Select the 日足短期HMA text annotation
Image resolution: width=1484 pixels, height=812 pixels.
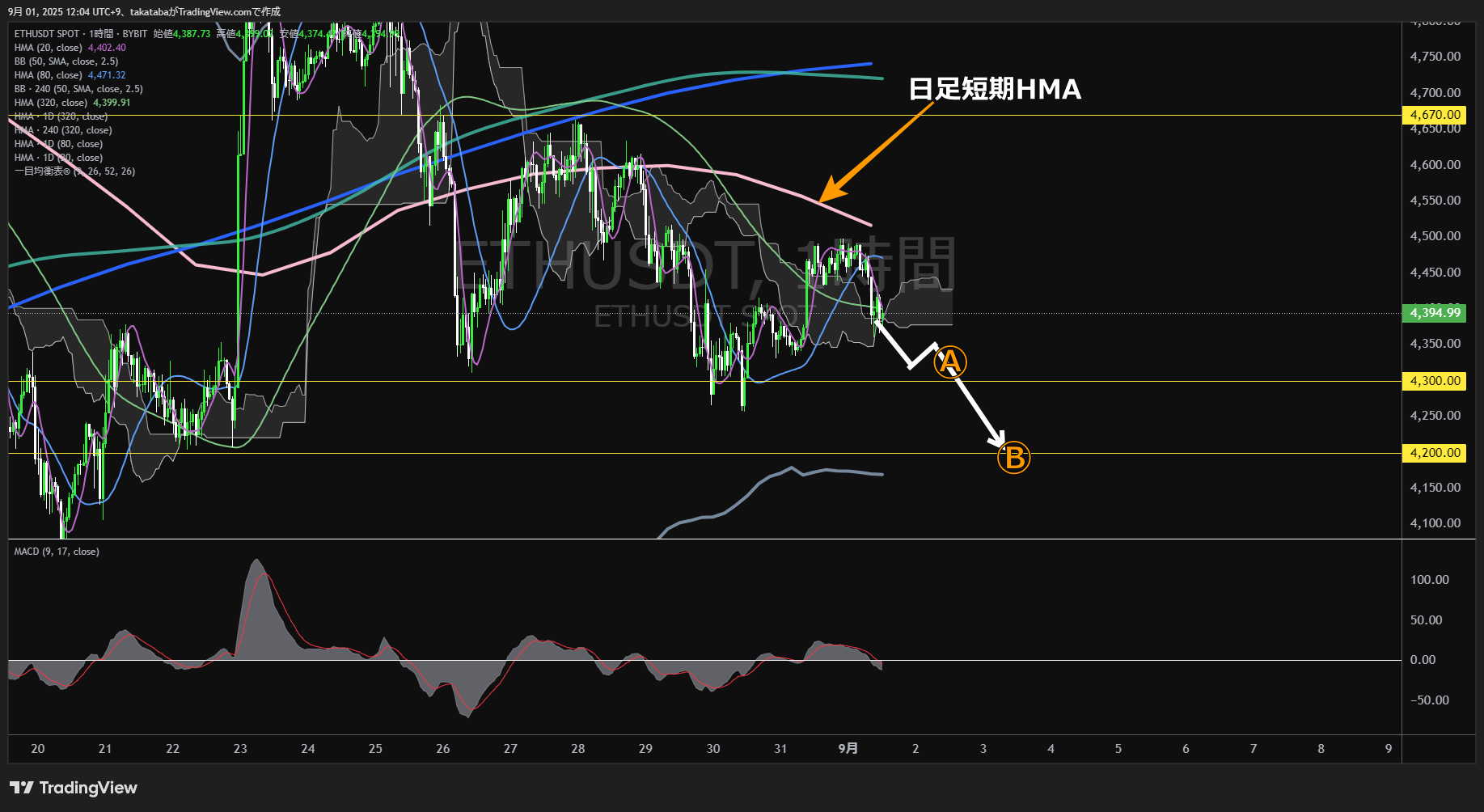point(995,89)
